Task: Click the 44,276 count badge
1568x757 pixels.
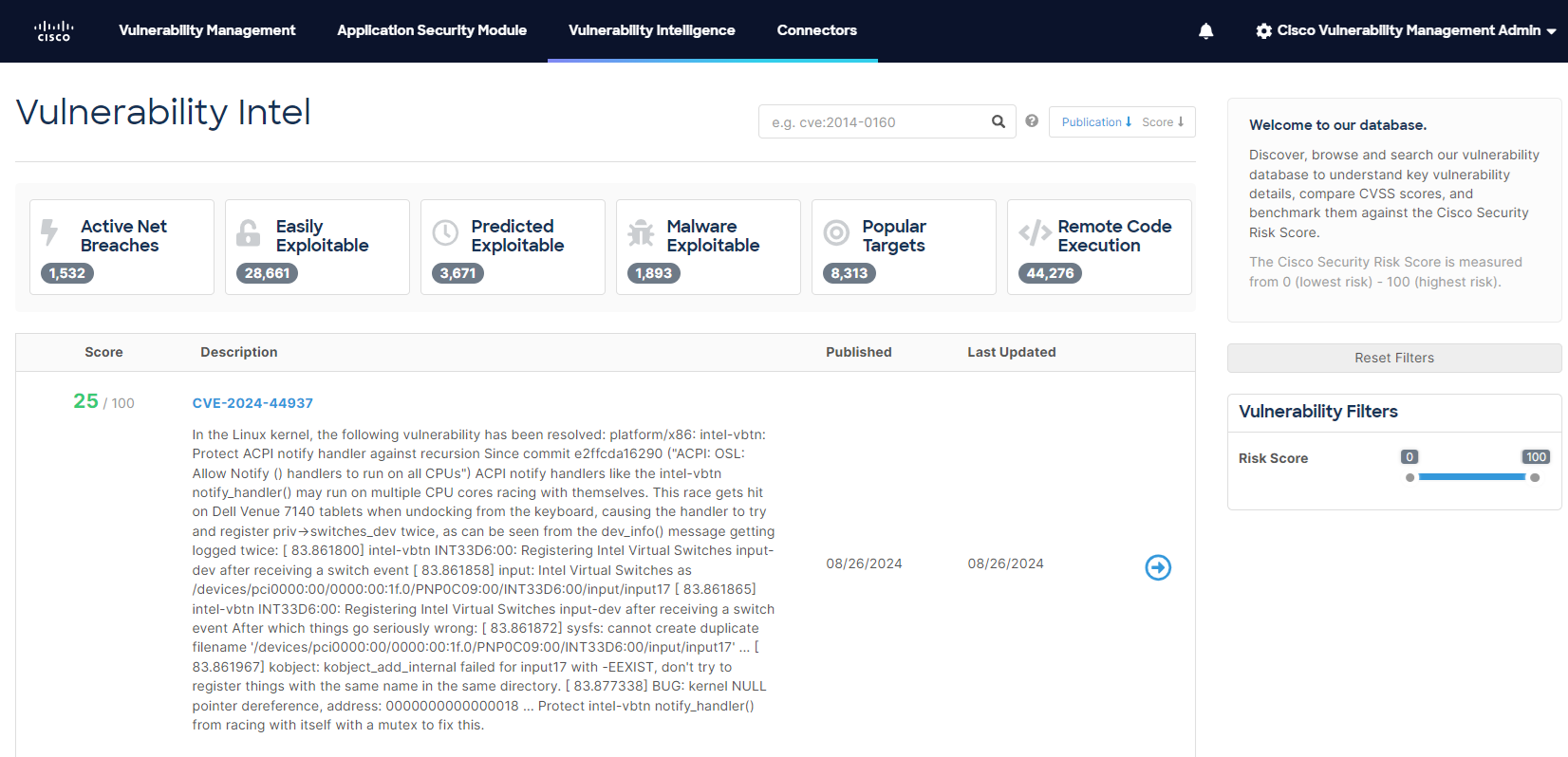Action: [1050, 273]
